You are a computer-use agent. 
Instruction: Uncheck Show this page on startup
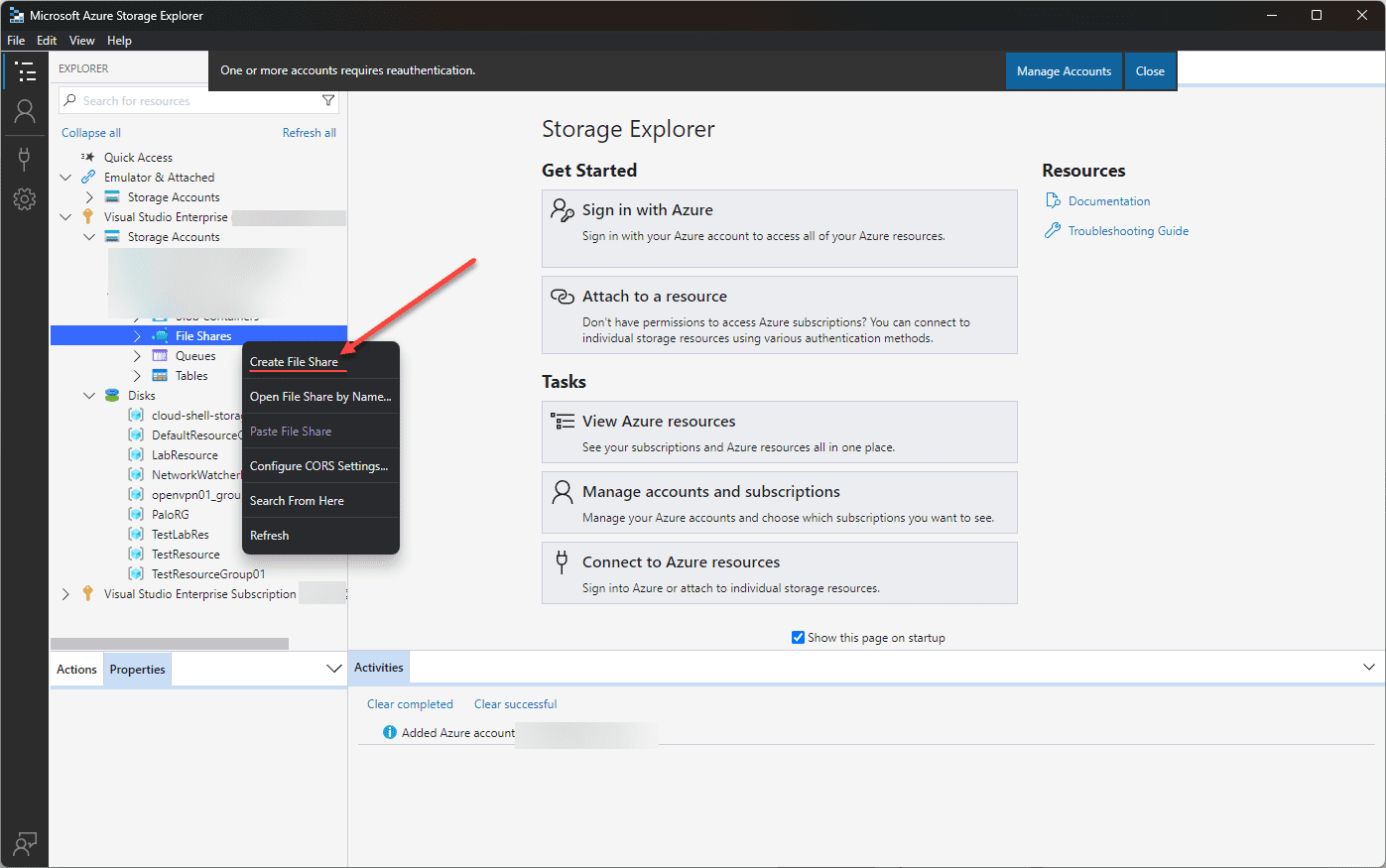point(798,637)
